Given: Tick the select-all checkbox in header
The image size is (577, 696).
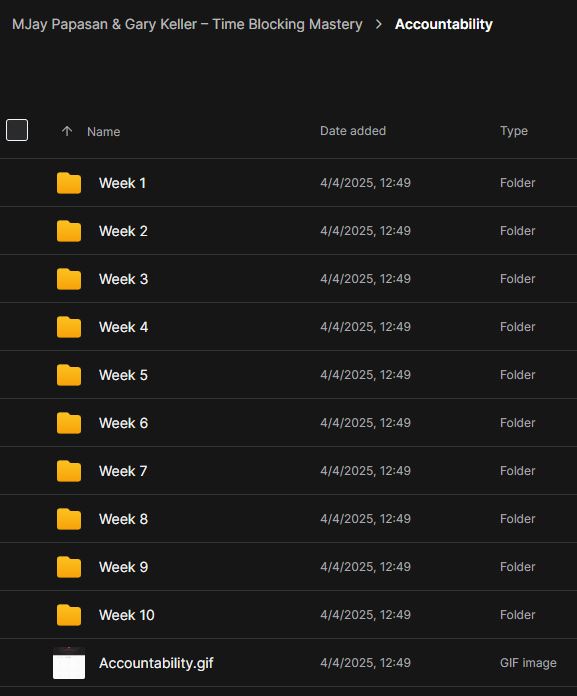Looking at the screenshot, I should [17, 130].
